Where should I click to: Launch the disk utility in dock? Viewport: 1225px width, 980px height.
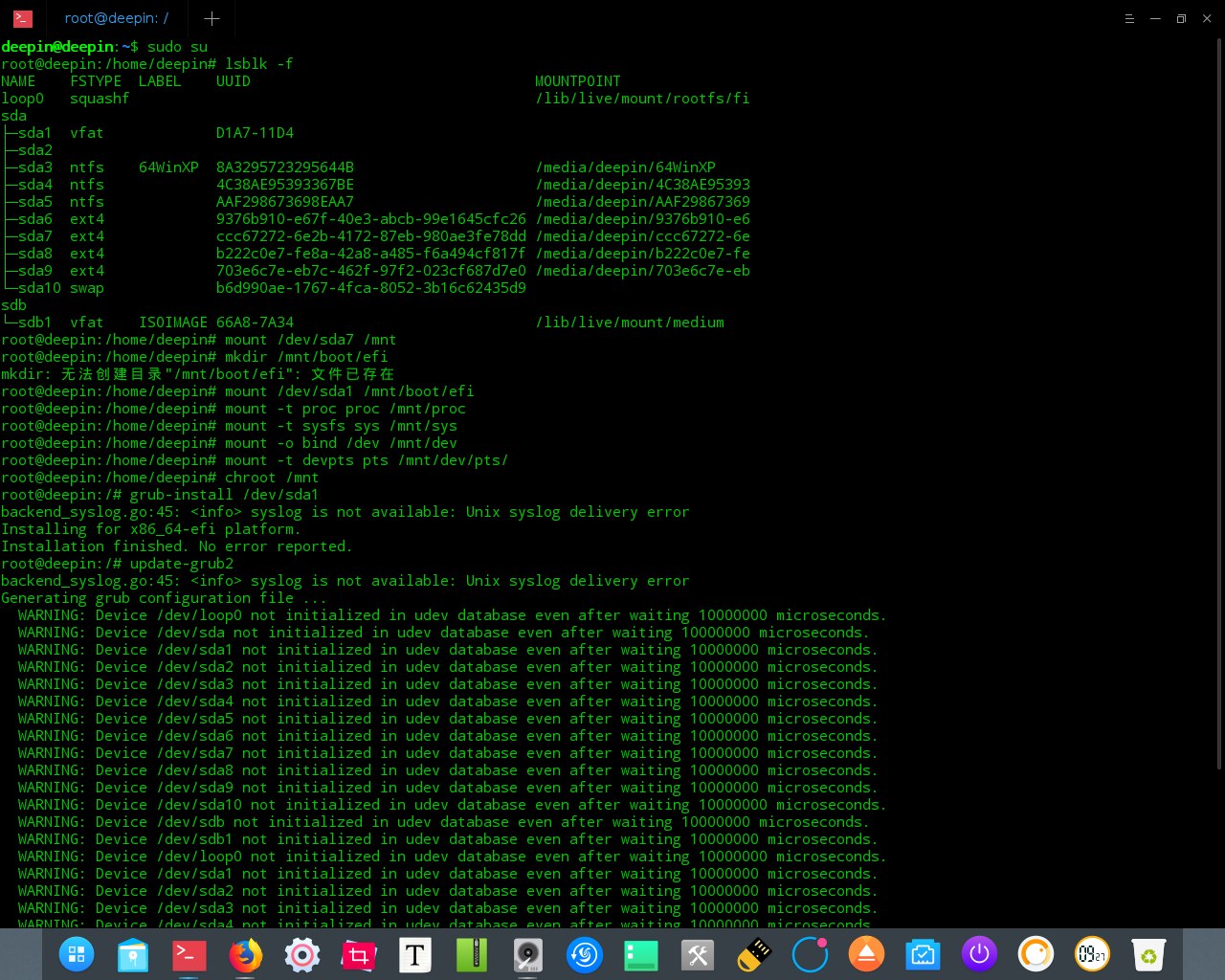[528, 954]
